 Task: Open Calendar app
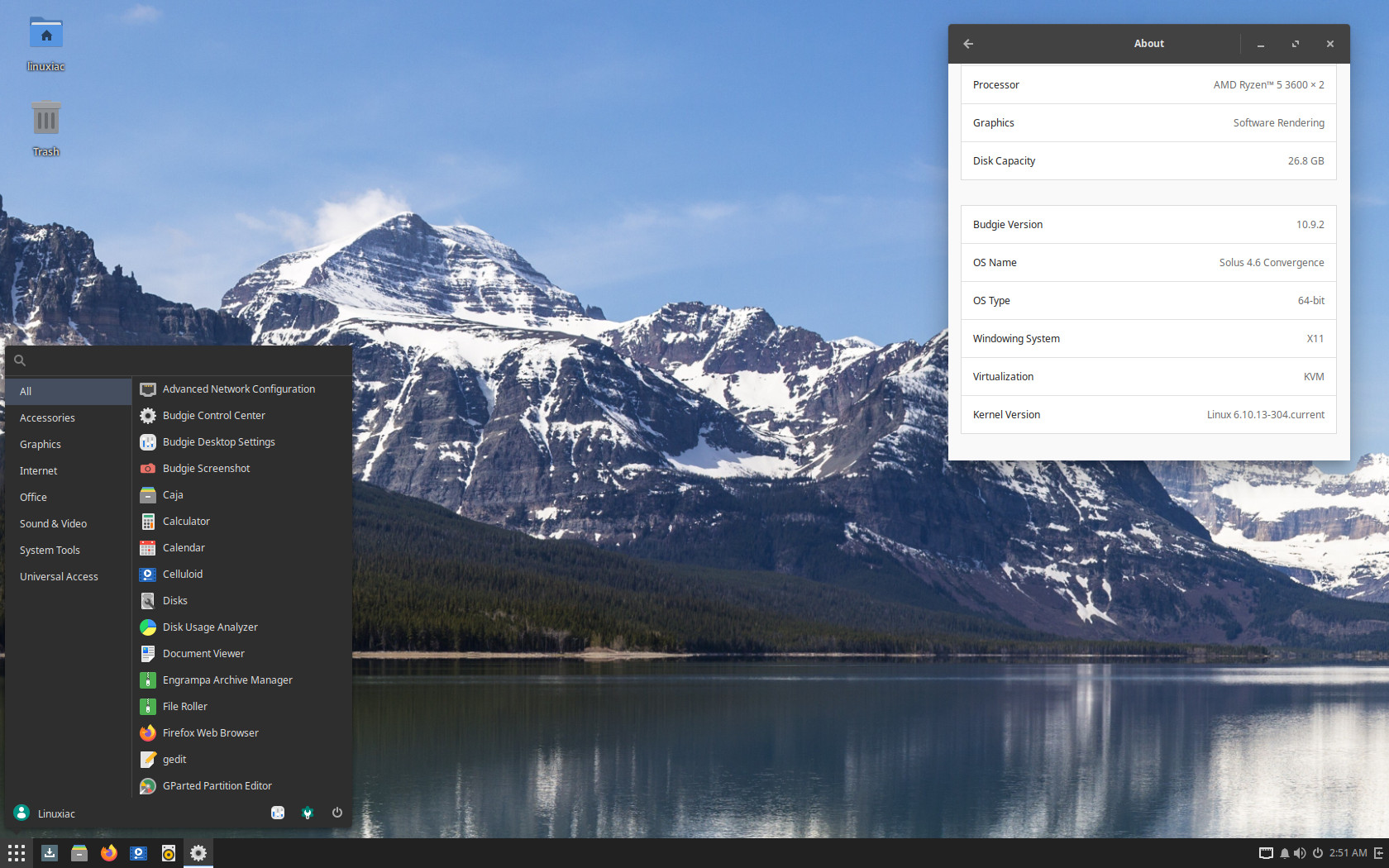(x=241, y=548)
